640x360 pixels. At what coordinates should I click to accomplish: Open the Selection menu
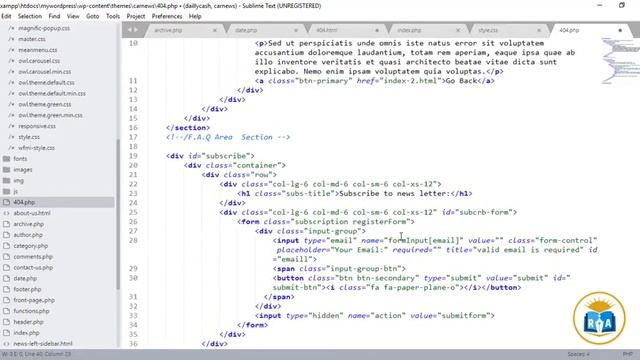(30, 16)
